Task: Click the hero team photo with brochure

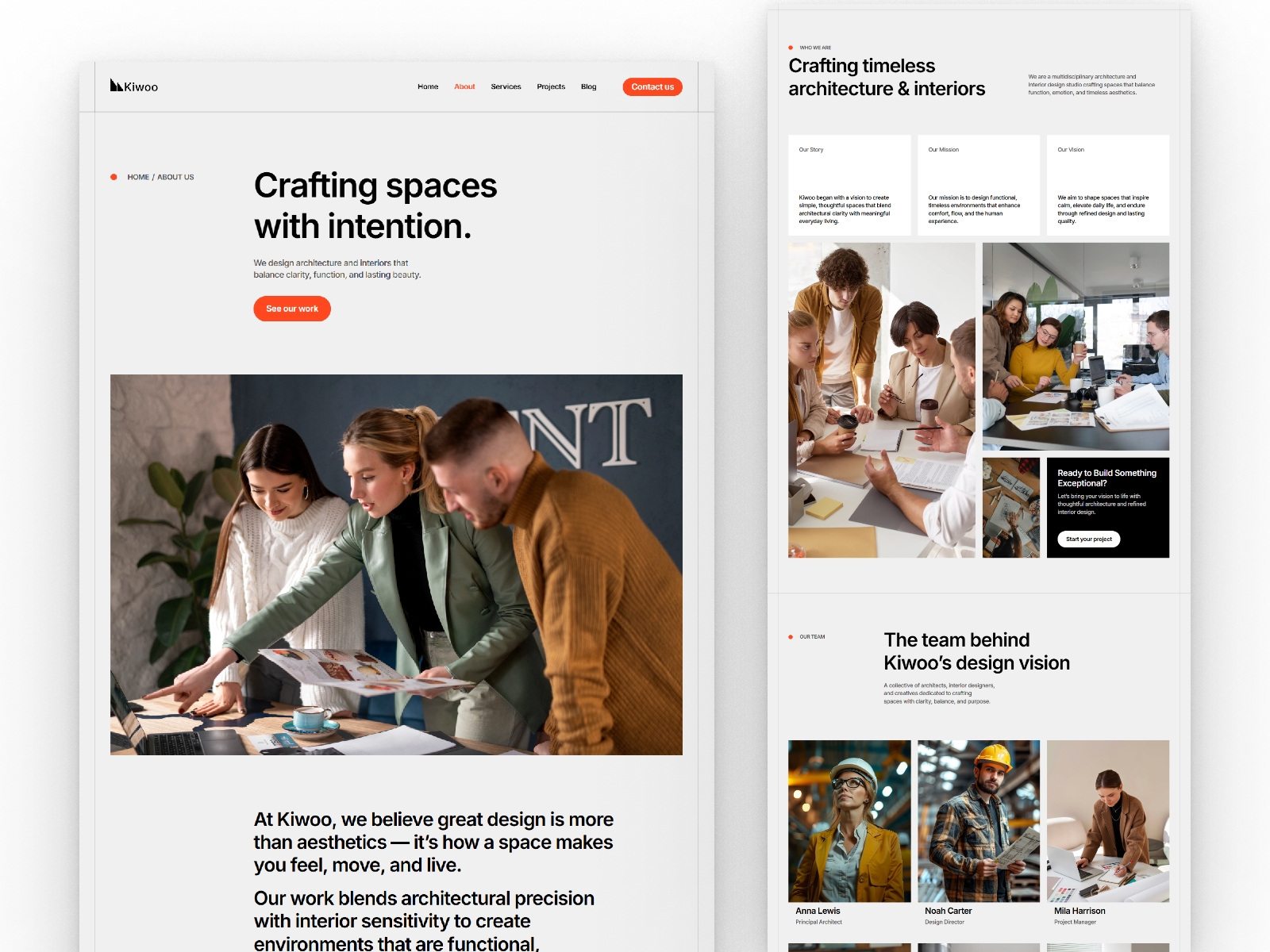Action: 396,564
